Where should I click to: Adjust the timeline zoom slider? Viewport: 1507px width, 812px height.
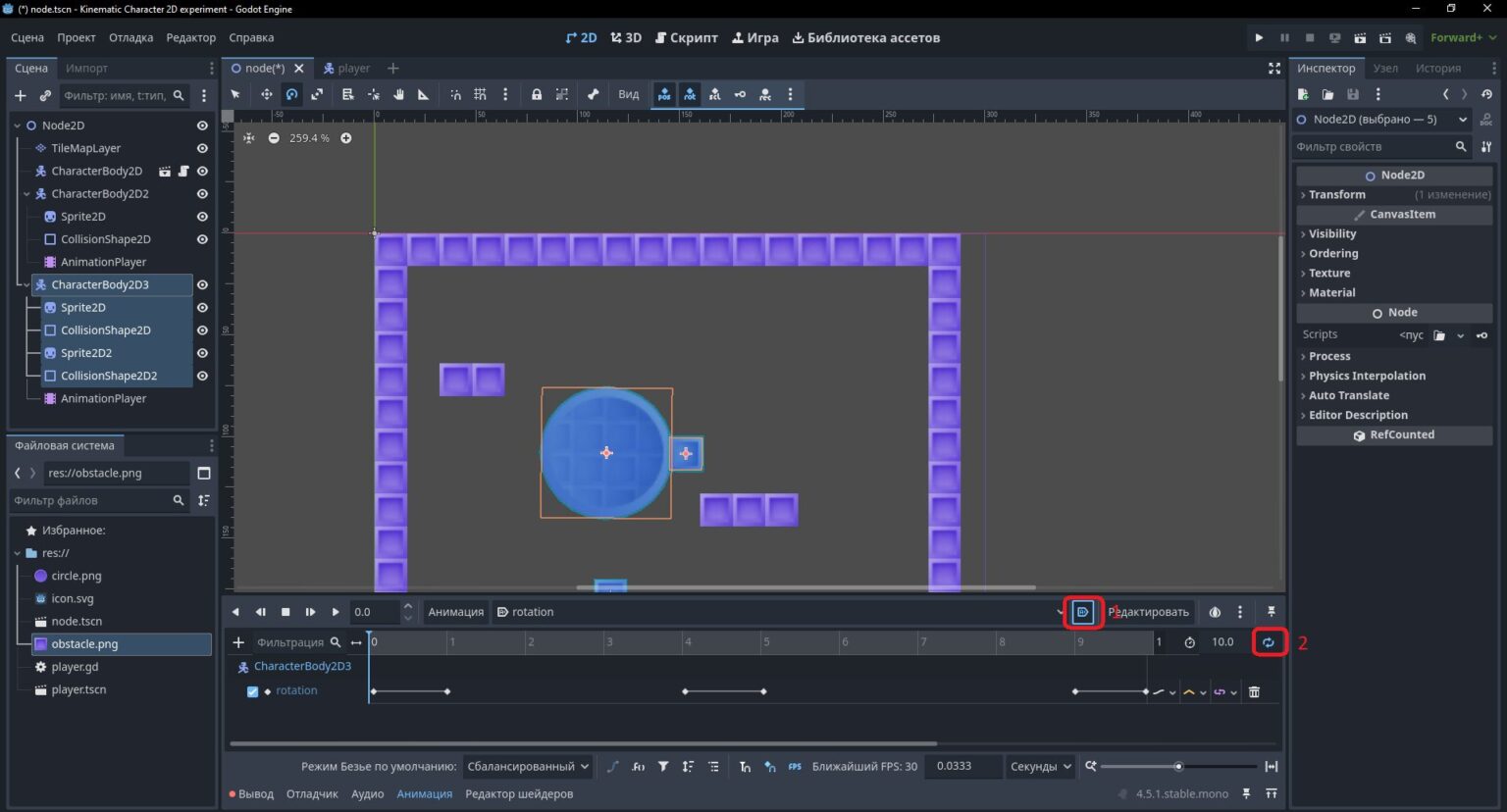[1178, 766]
